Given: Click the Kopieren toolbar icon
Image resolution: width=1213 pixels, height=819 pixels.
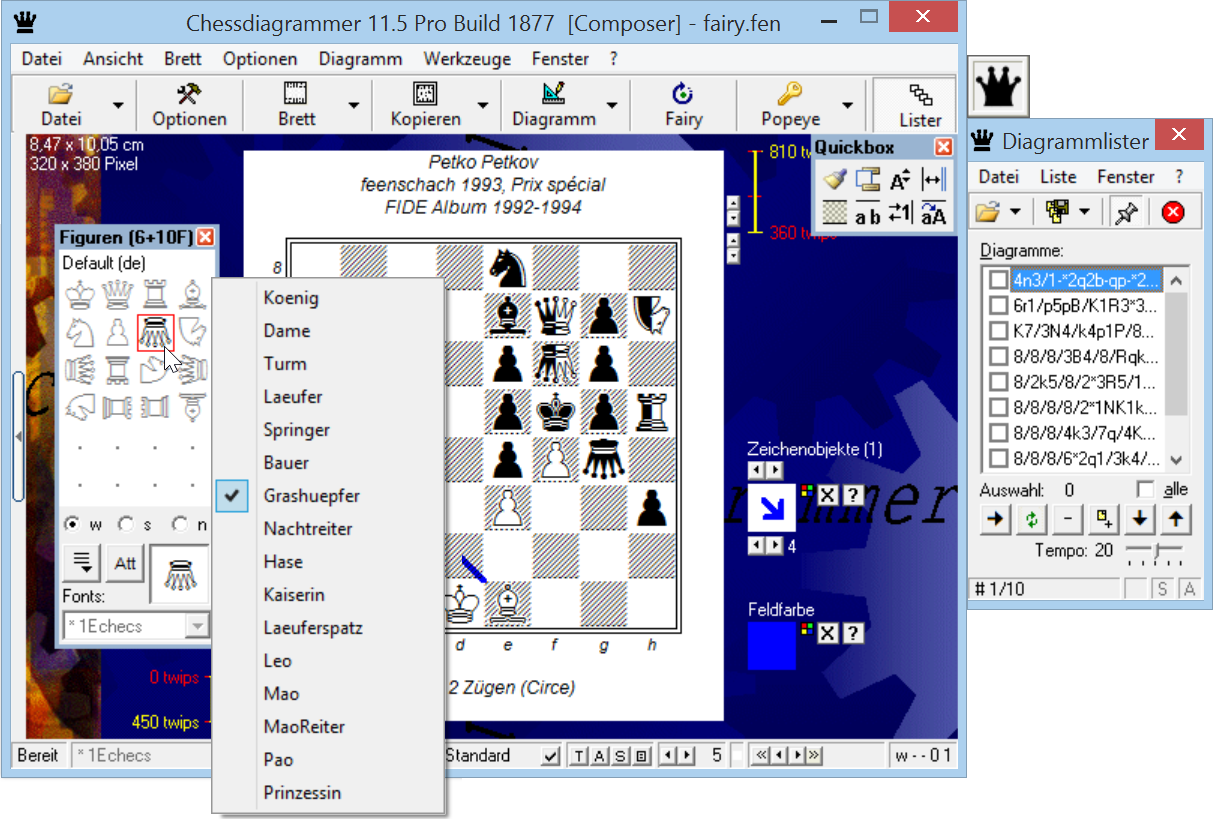Looking at the screenshot, I should point(426,94).
